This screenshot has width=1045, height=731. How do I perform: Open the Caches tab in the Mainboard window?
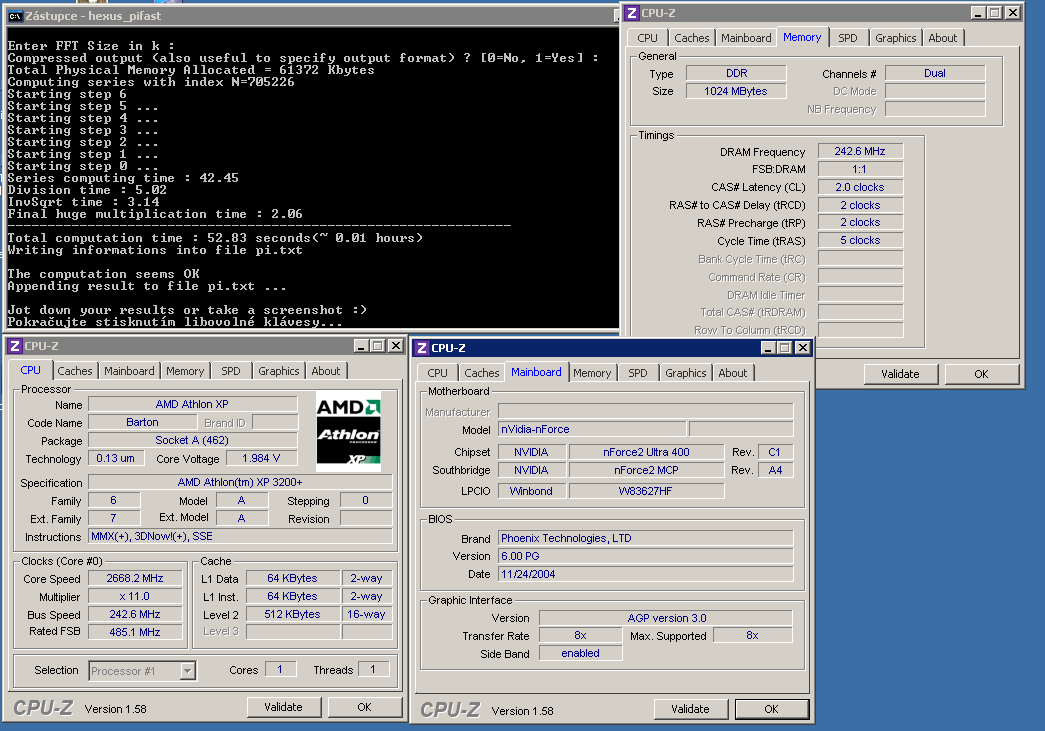point(482,373)
